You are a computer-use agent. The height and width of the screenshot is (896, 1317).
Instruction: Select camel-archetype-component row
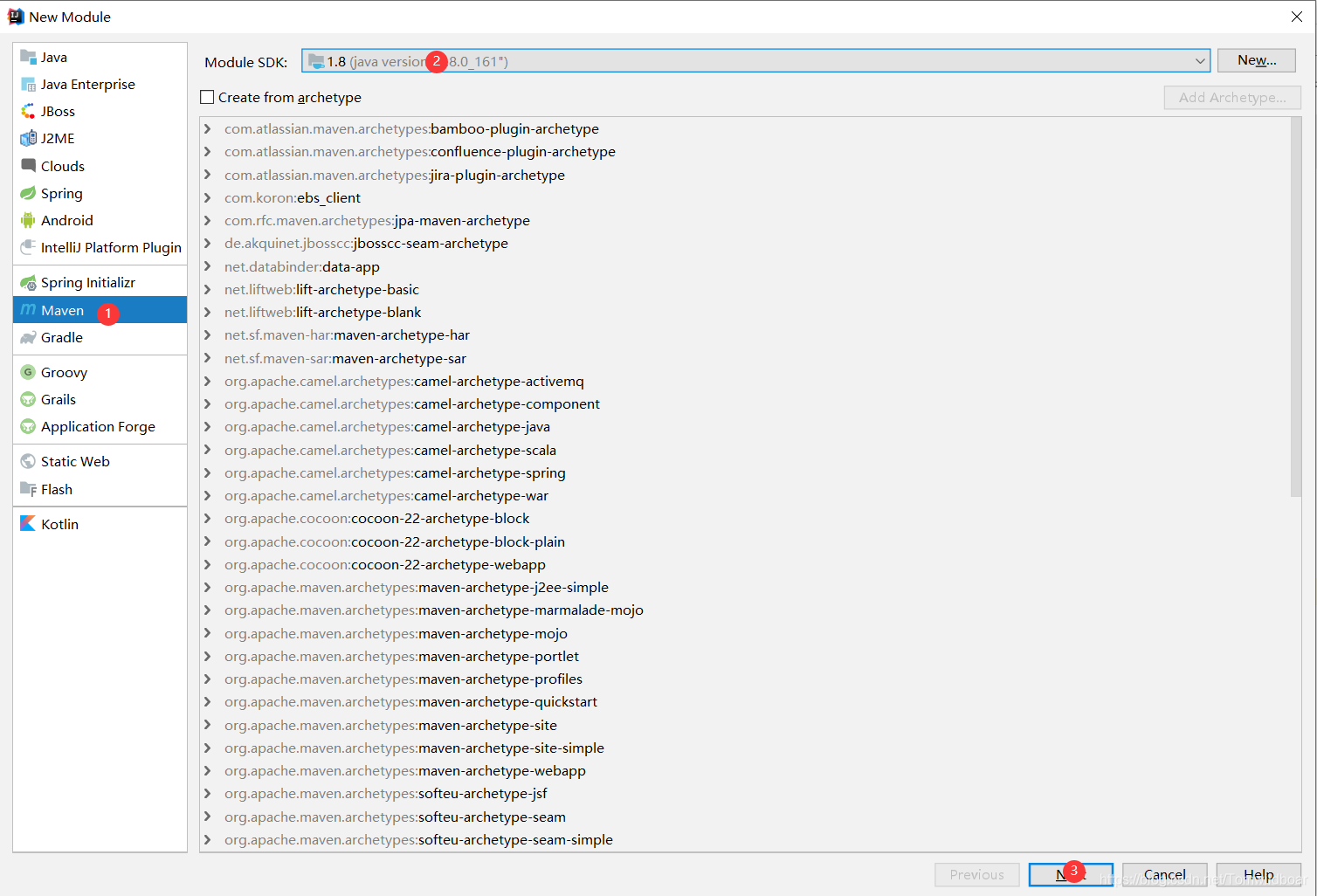point(744,403)
